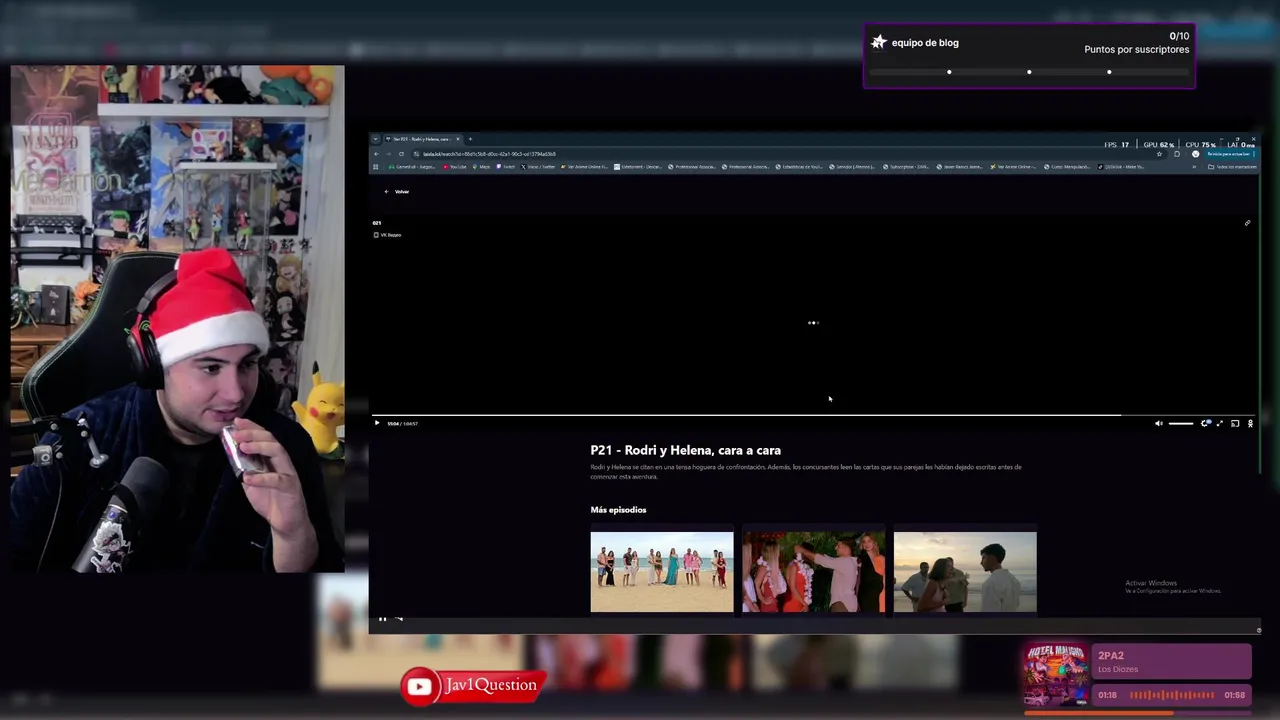This screenshot has height=720, width=1280.
Task: Click Reinicia para actualizar button
Action: pos(1229,154)
